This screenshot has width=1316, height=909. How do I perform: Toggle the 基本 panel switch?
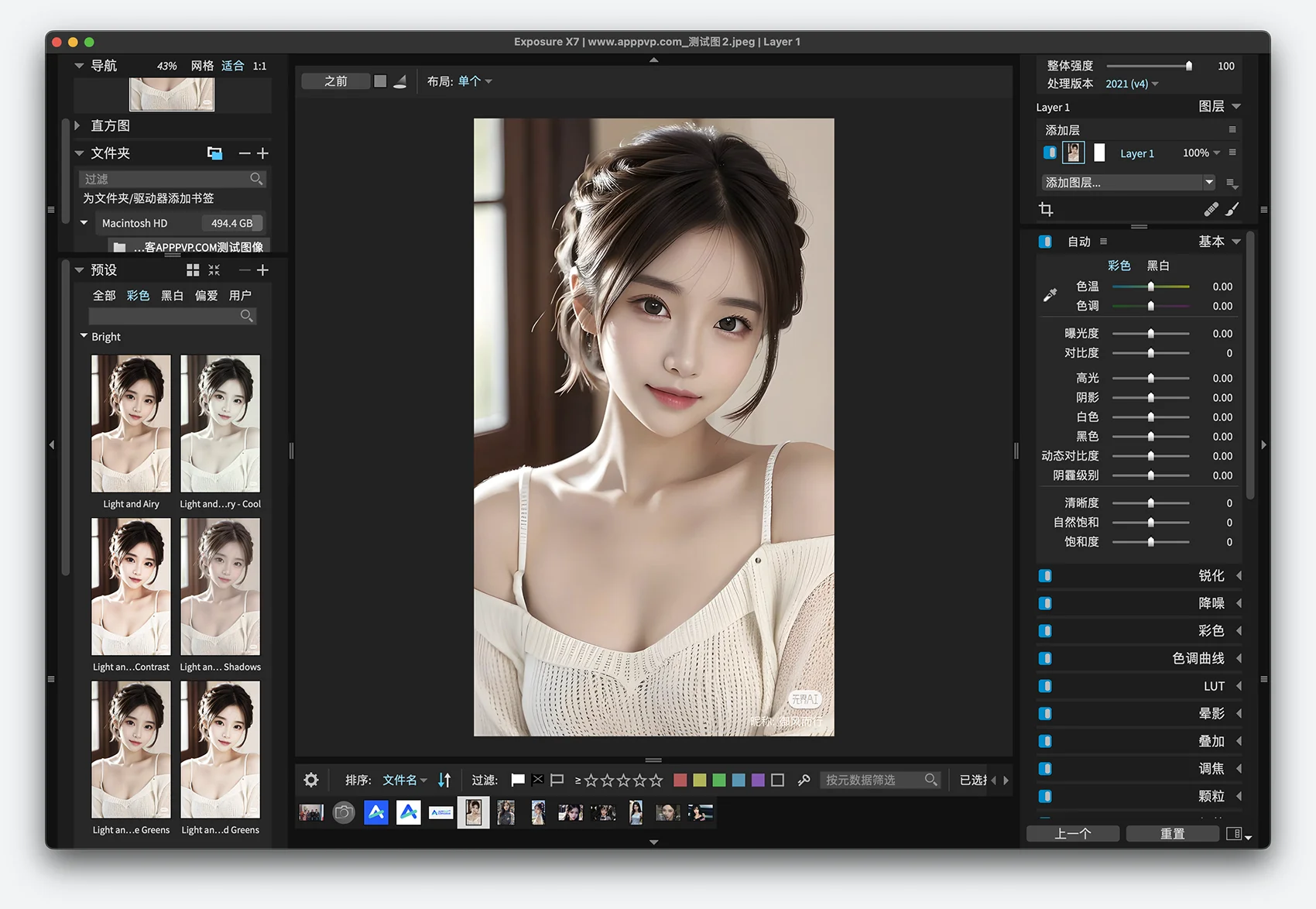click(1045, 242)
